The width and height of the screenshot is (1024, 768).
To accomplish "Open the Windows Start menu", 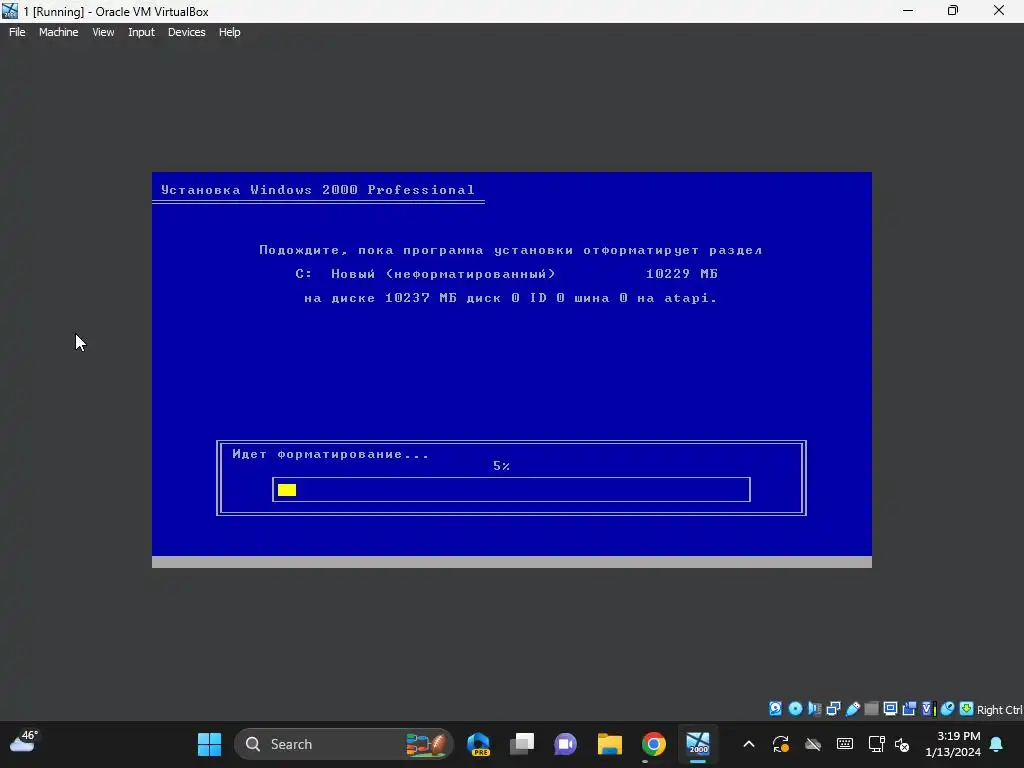I will (x=210, y=744).
